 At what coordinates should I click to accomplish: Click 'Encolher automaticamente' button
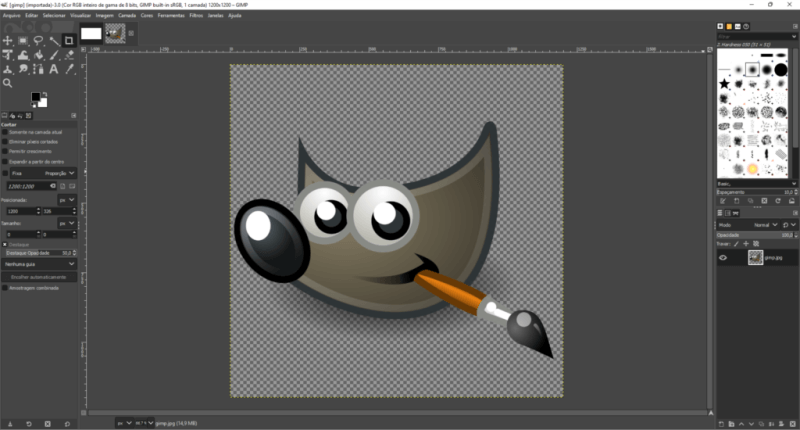click(x=39, y=277)
